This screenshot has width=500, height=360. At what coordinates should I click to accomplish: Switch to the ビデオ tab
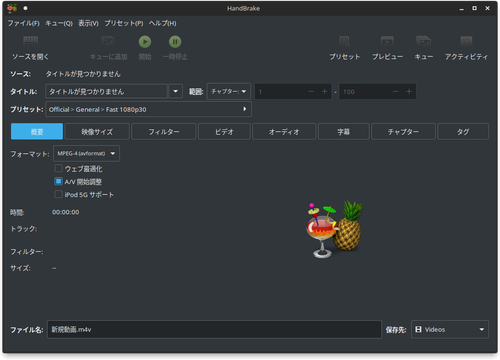[224, 132]
